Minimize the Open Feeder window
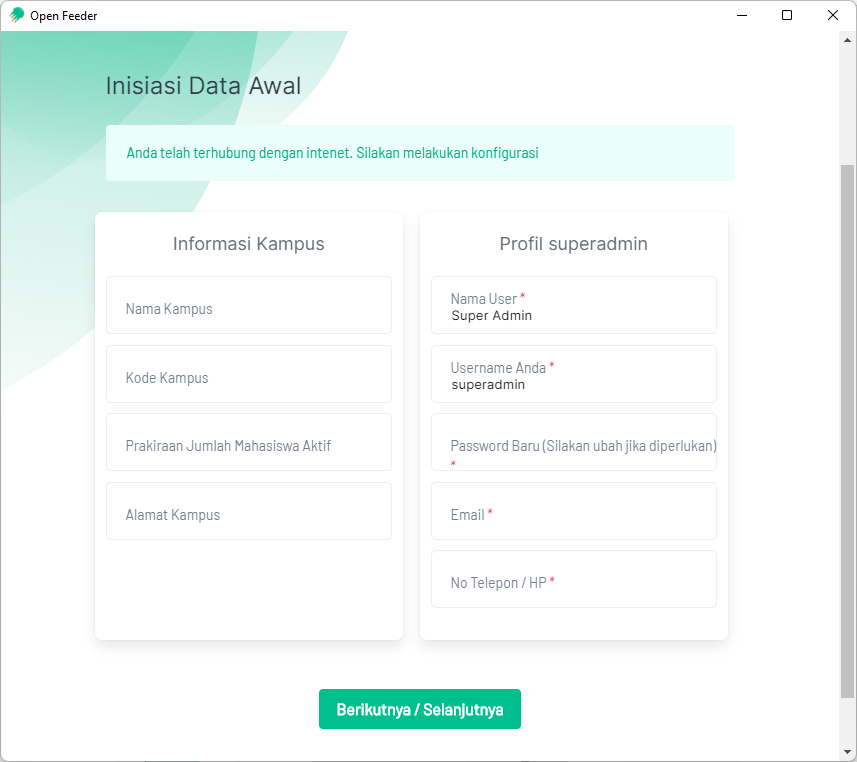 741,16
